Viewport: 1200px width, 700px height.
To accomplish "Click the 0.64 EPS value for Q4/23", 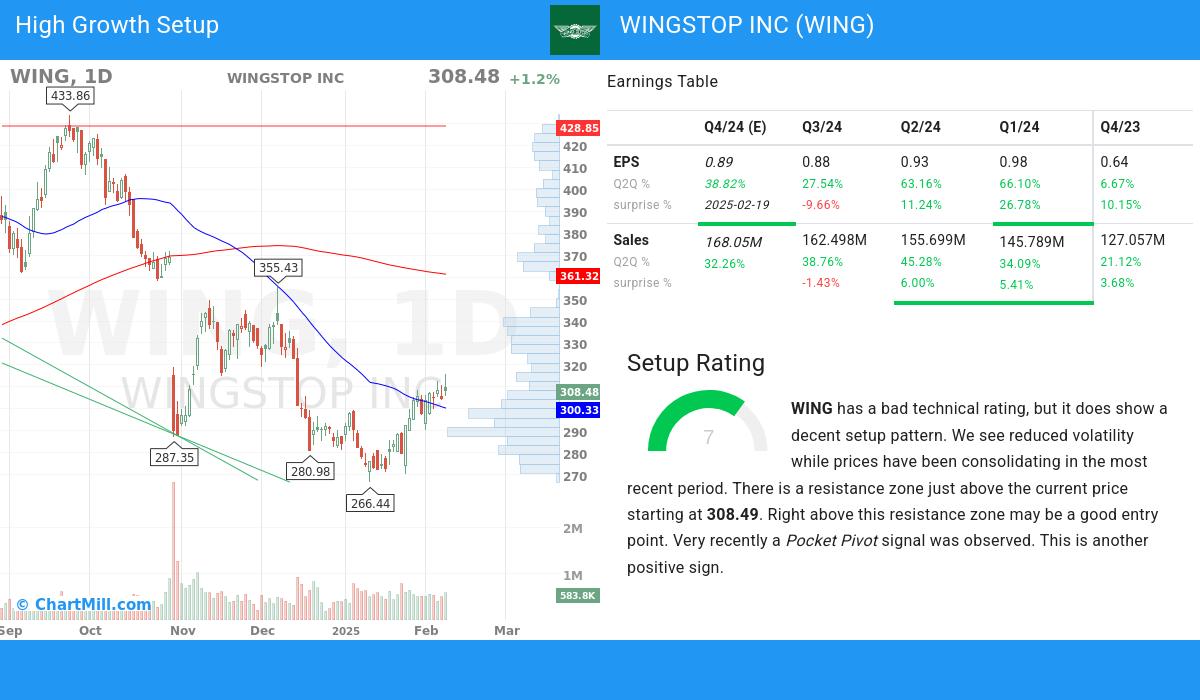I will [1114, 162].
